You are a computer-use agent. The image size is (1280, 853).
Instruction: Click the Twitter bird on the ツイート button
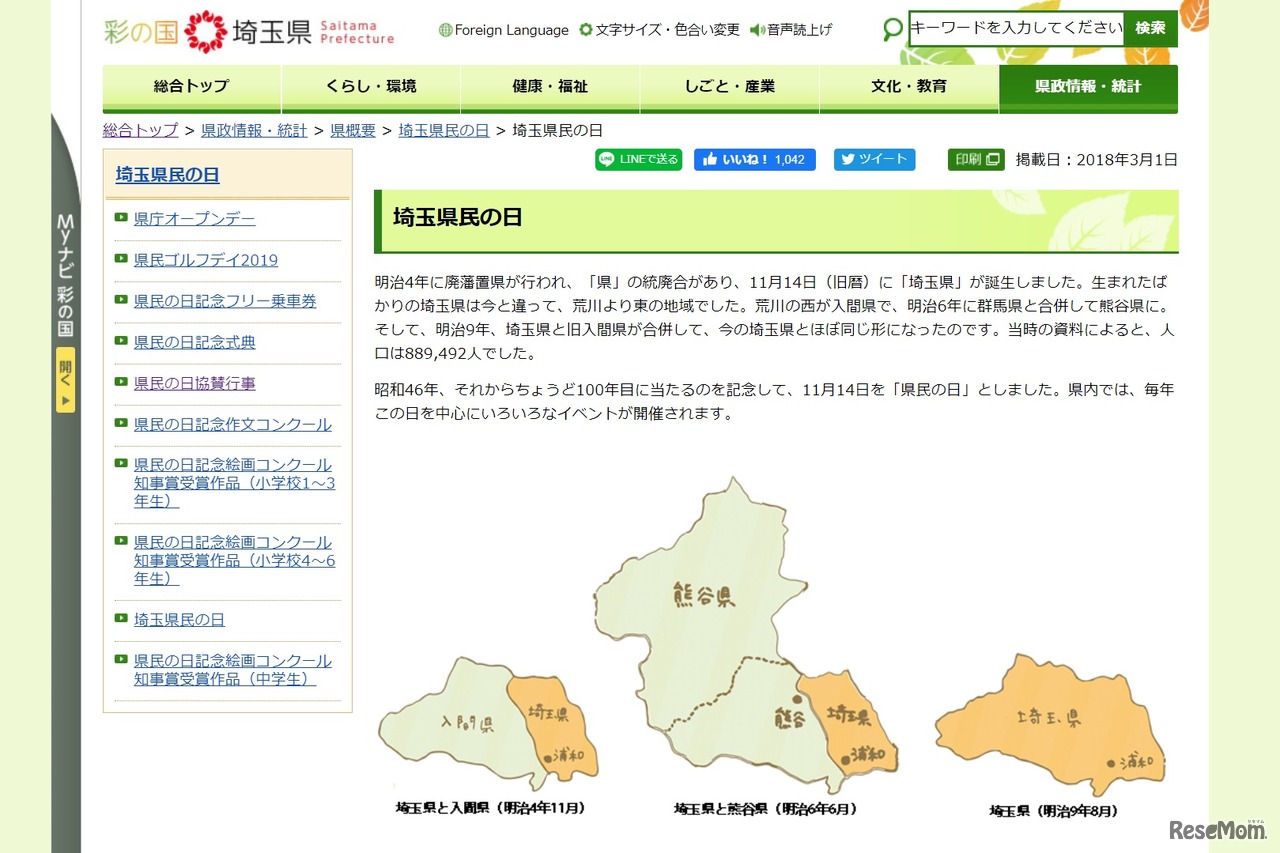[849, 159]
